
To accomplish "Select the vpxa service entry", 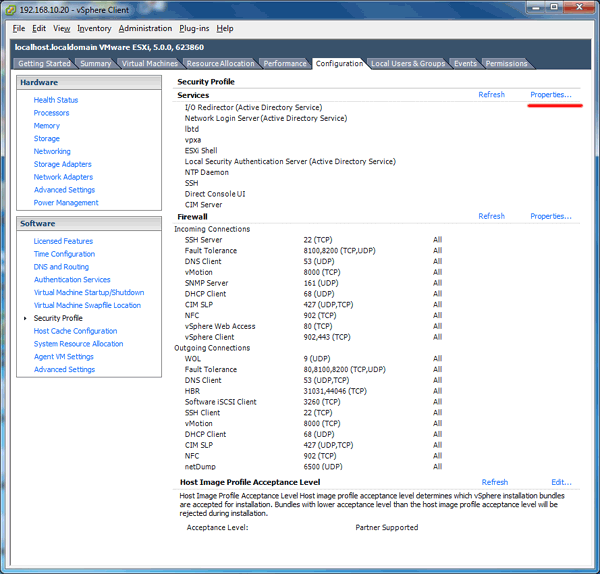I will (193, 140).
